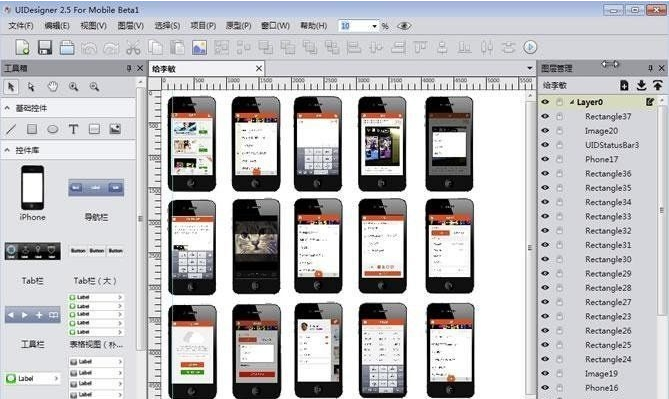Create a new document from toolbar
Image resolution: width=669 pixels, height=399 pixels.
click(x=23, y=47)
